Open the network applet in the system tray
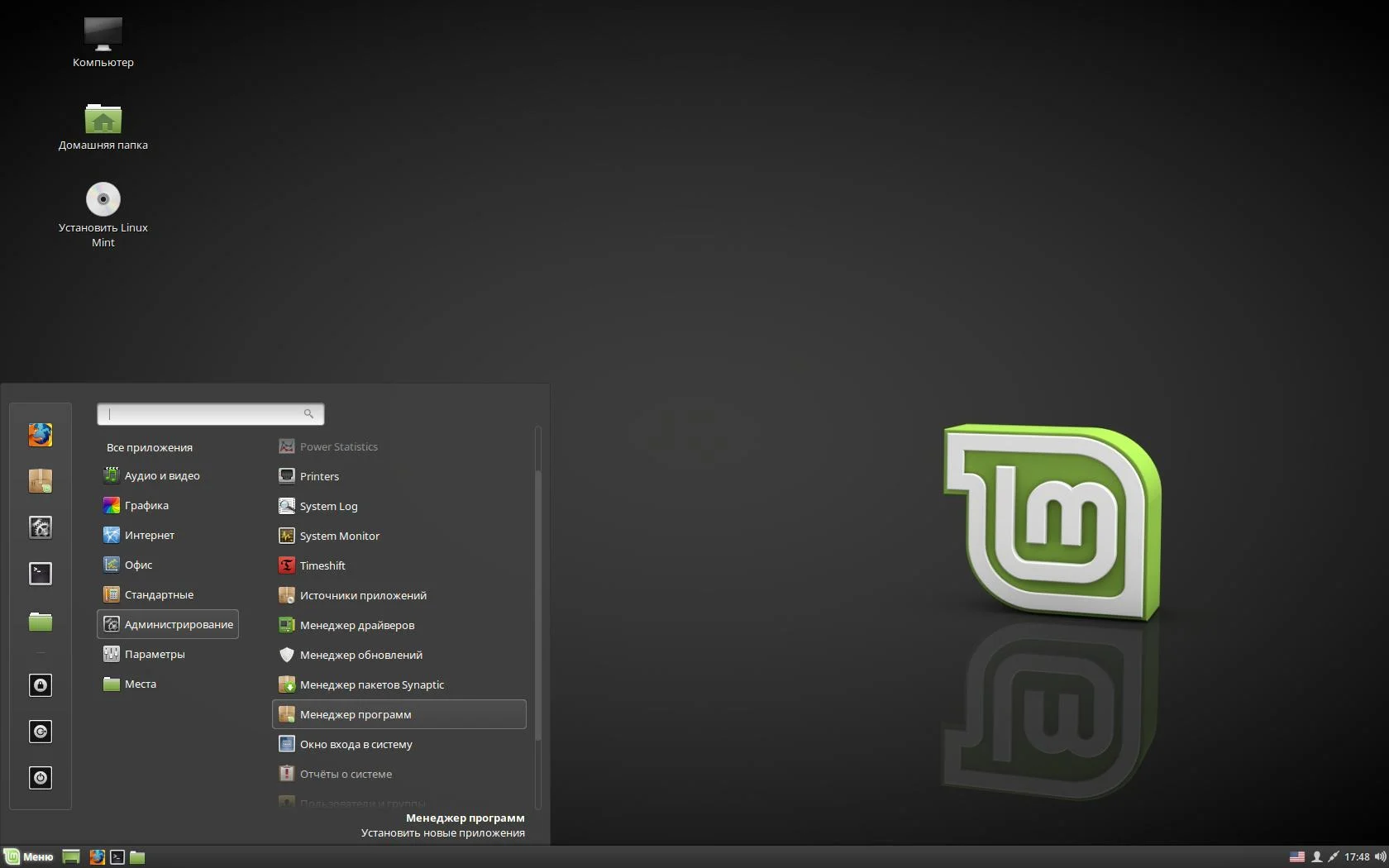Screen dimensions: 1389x868 click(x=1333, y=857)
